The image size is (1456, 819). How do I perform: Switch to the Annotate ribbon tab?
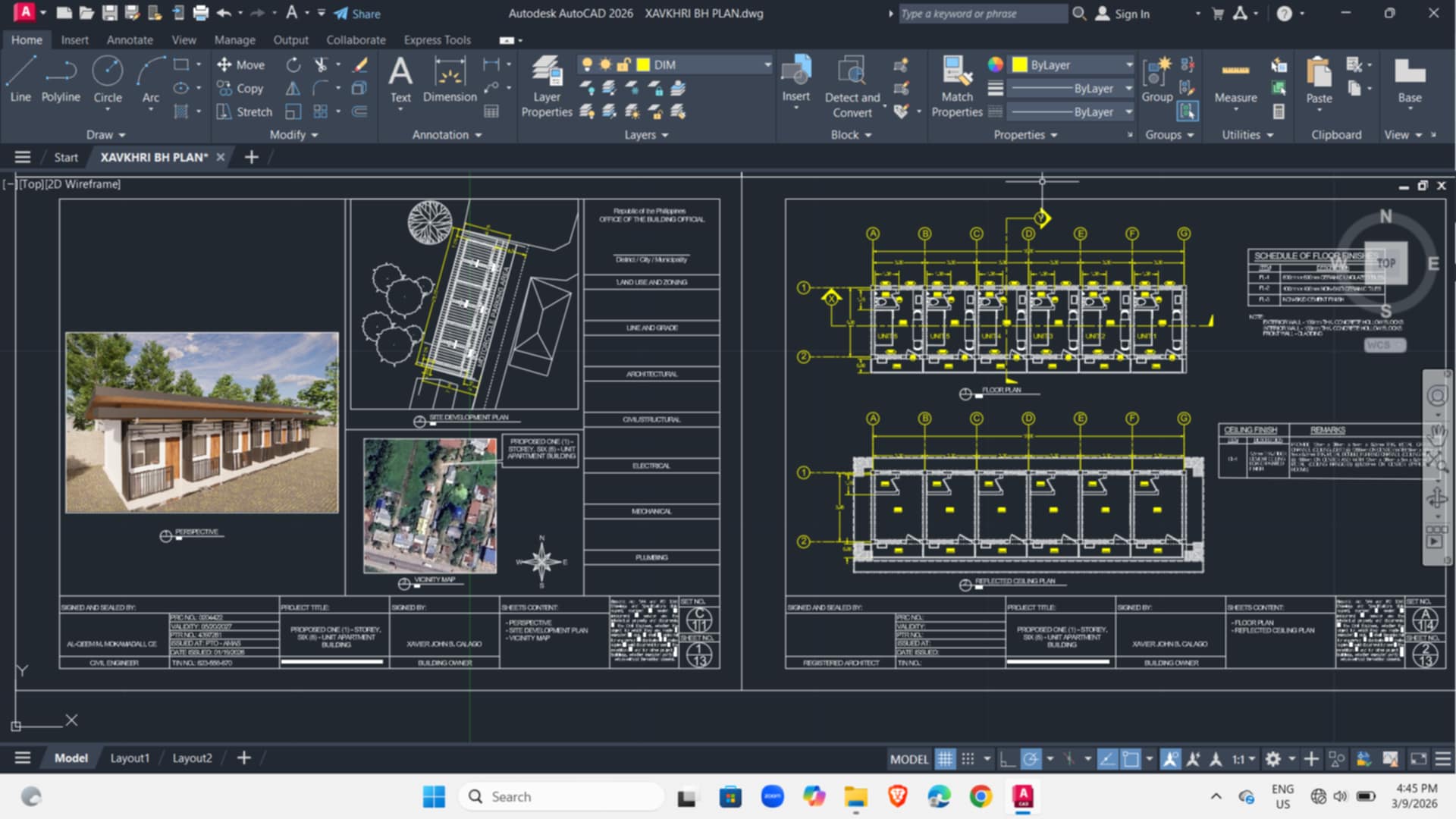point(130,39)
